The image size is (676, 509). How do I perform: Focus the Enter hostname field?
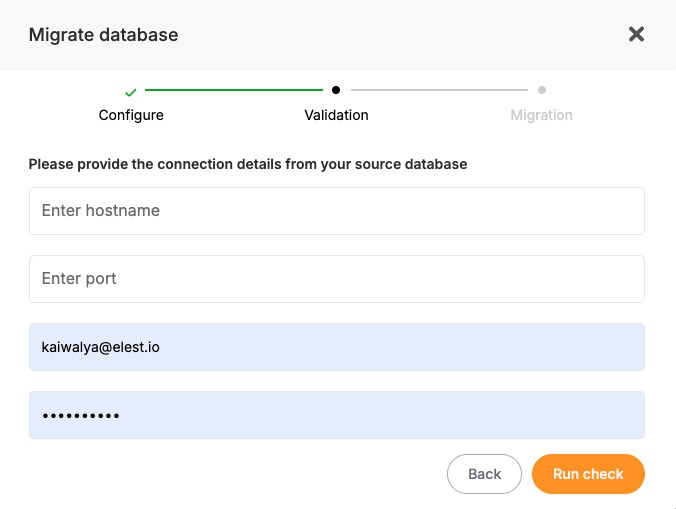tap(336, 211)
